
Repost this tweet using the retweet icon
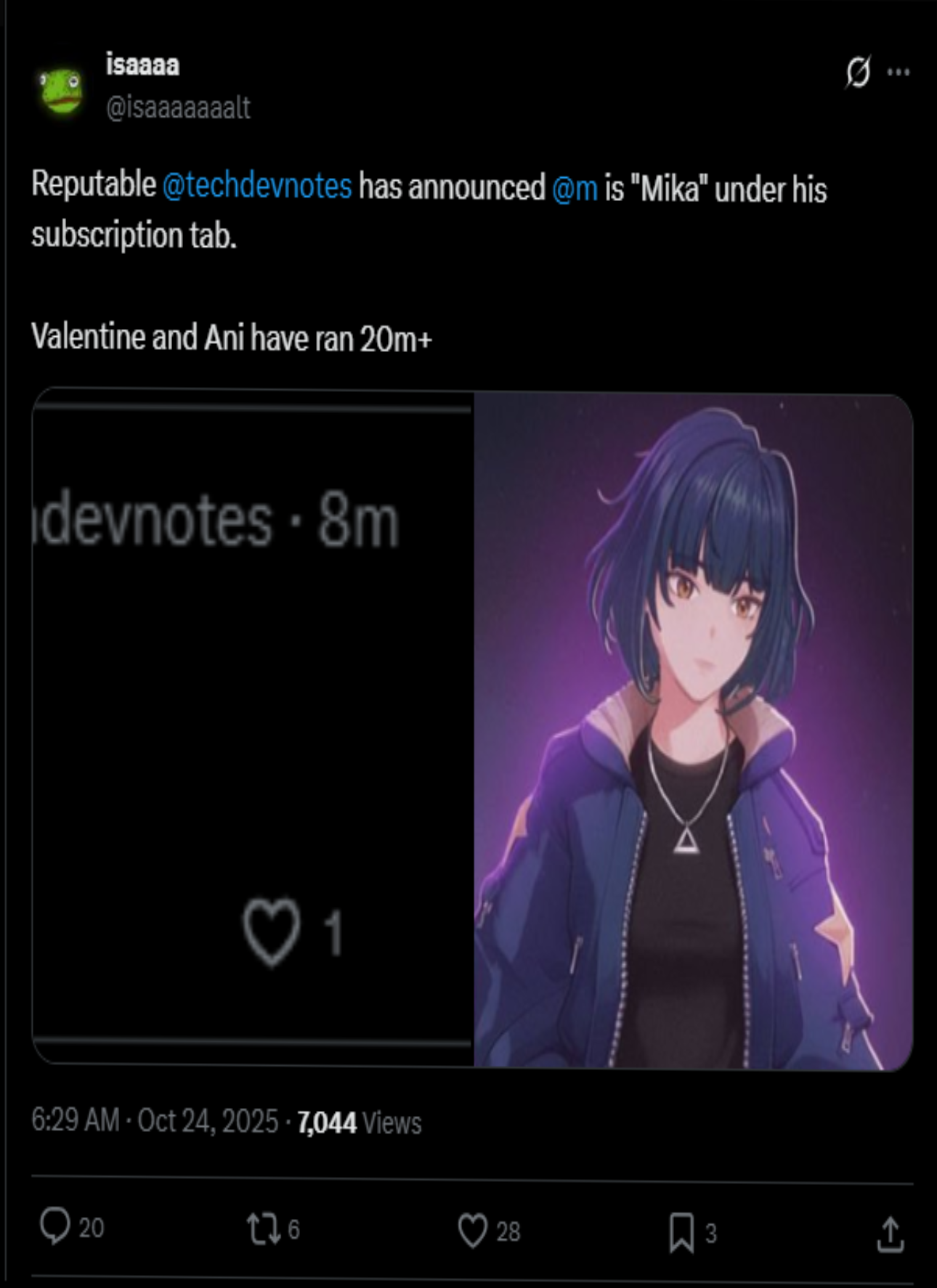coord(264,1229)
